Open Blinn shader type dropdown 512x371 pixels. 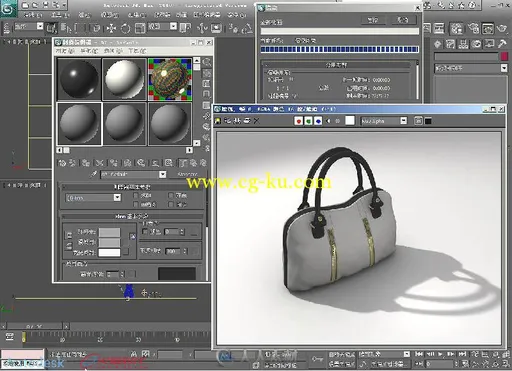pyautogui.click(x=117, y=198)
